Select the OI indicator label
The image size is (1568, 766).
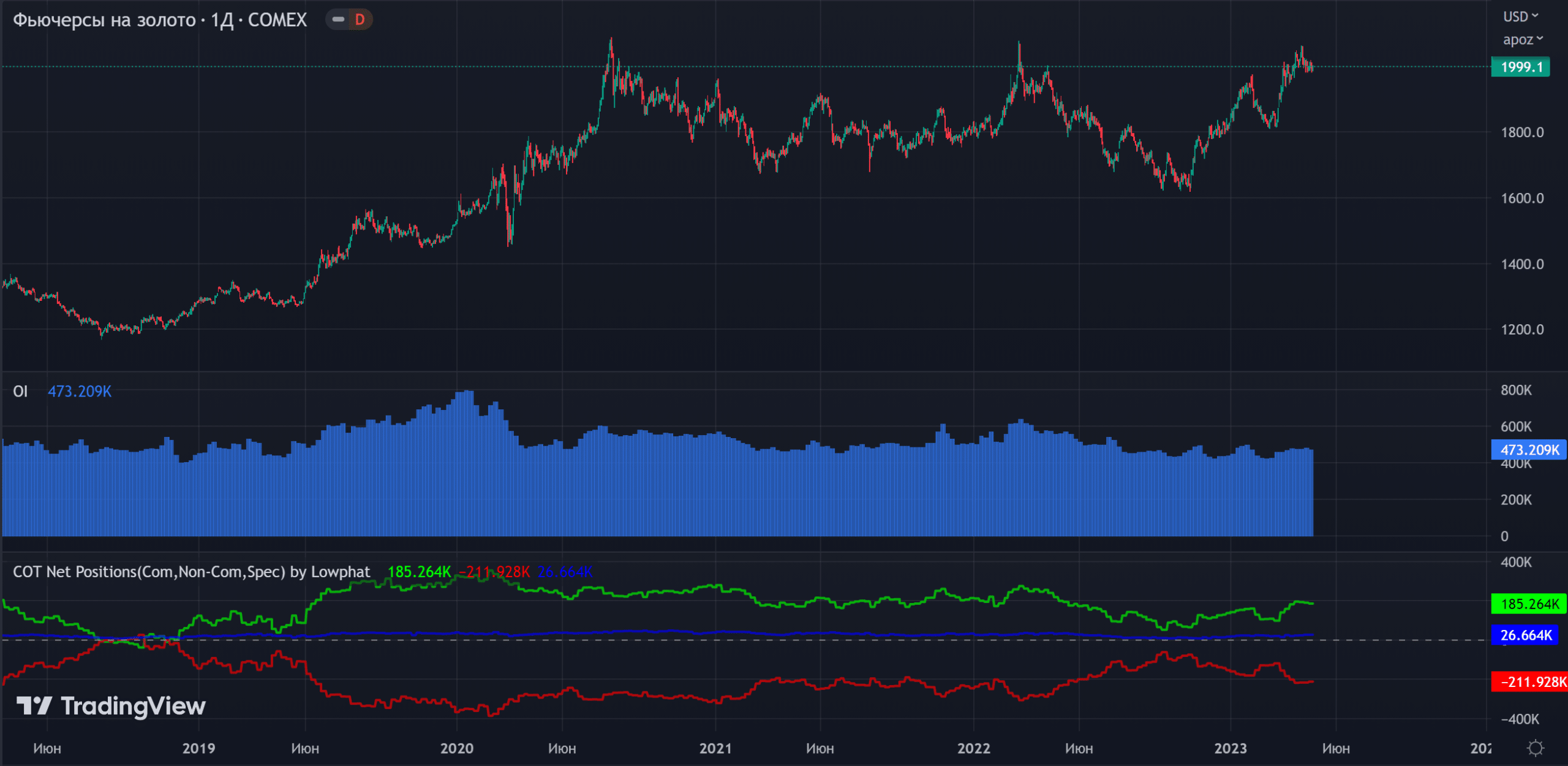pyautogui.click(x=20, y=392)
